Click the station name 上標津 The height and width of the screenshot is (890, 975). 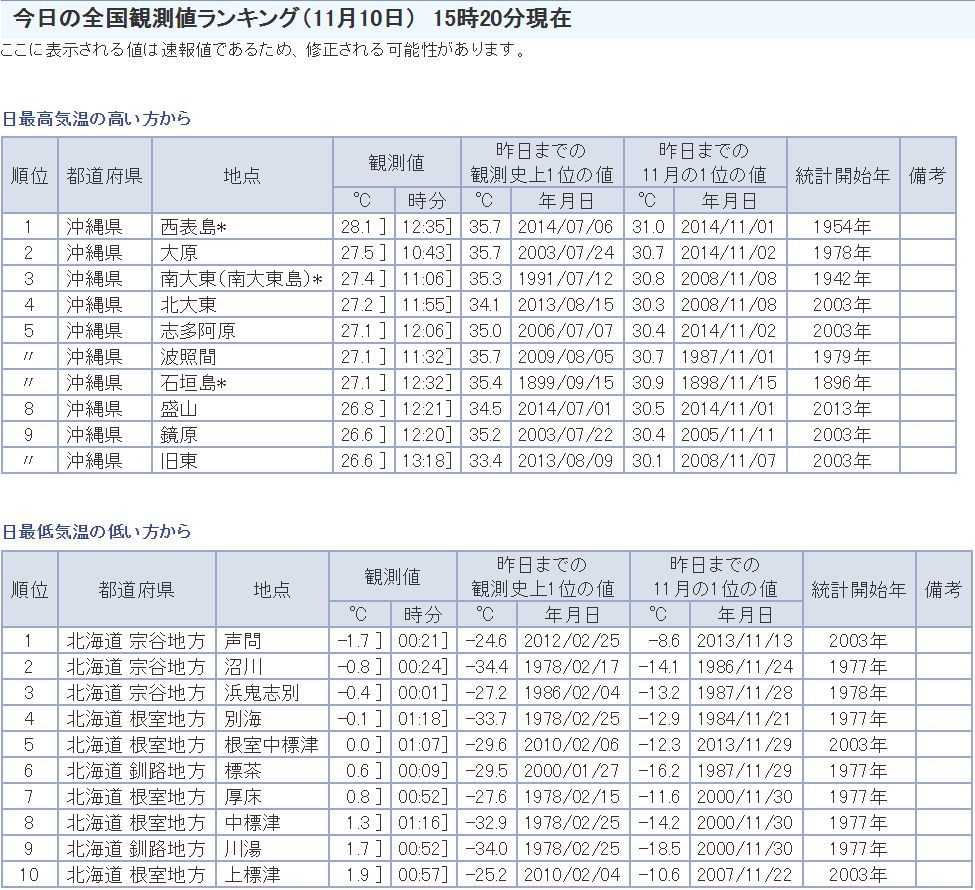[x=252, y=875]
